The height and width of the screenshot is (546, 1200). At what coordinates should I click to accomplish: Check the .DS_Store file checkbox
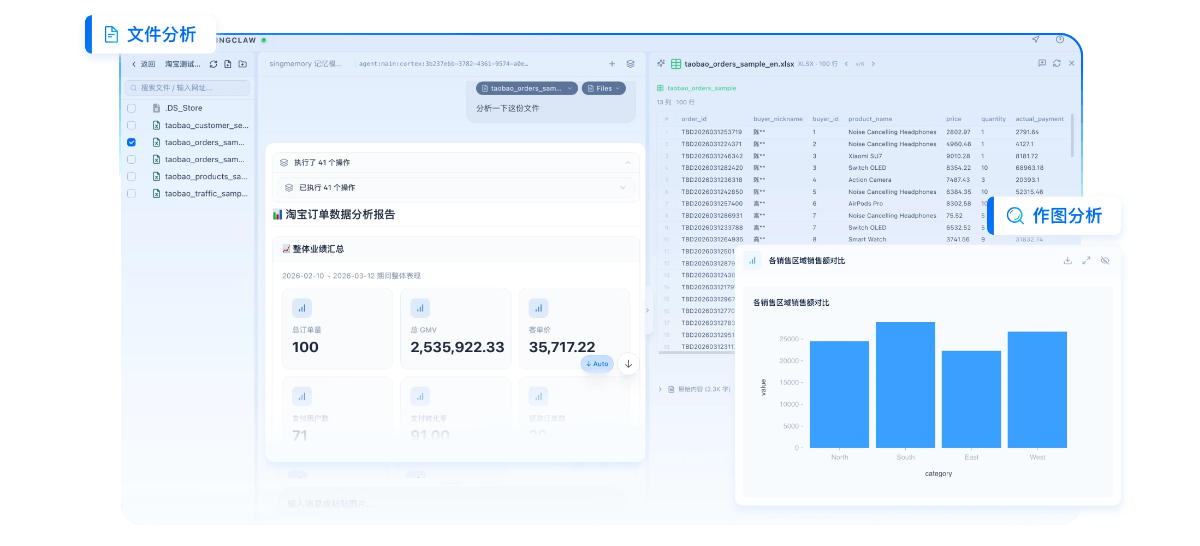(132, 108)
